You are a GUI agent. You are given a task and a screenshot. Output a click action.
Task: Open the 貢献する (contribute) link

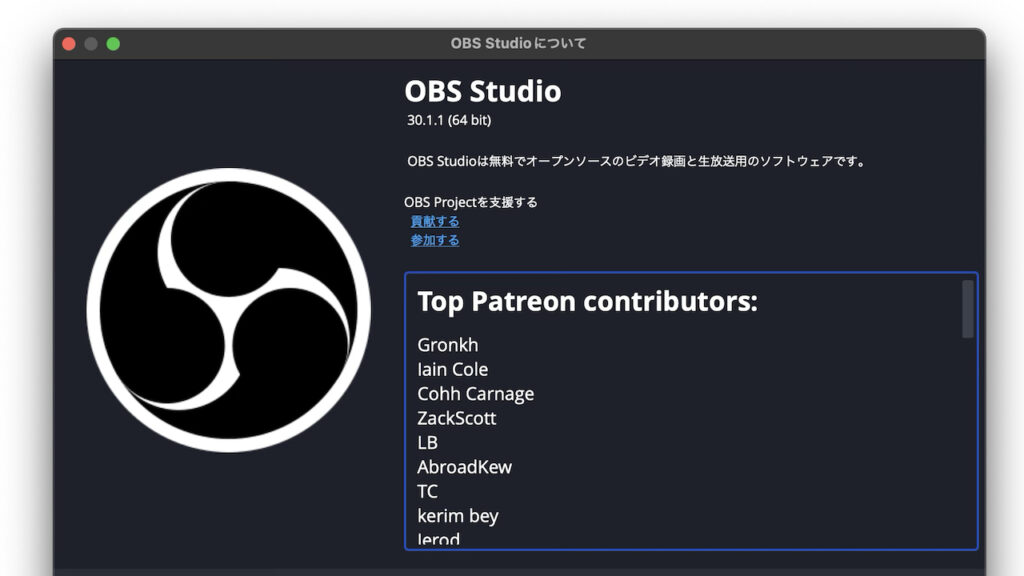coord(433,221)
